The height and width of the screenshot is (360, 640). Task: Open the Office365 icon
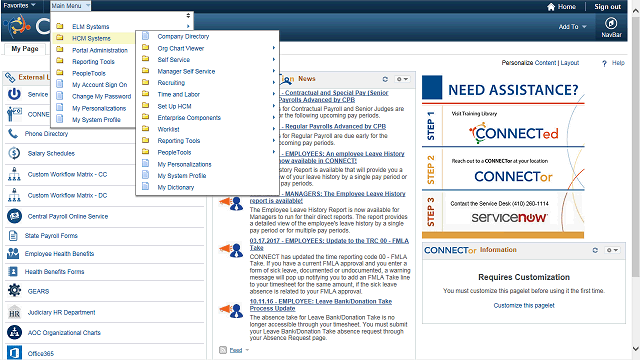[x=14, y=353]
